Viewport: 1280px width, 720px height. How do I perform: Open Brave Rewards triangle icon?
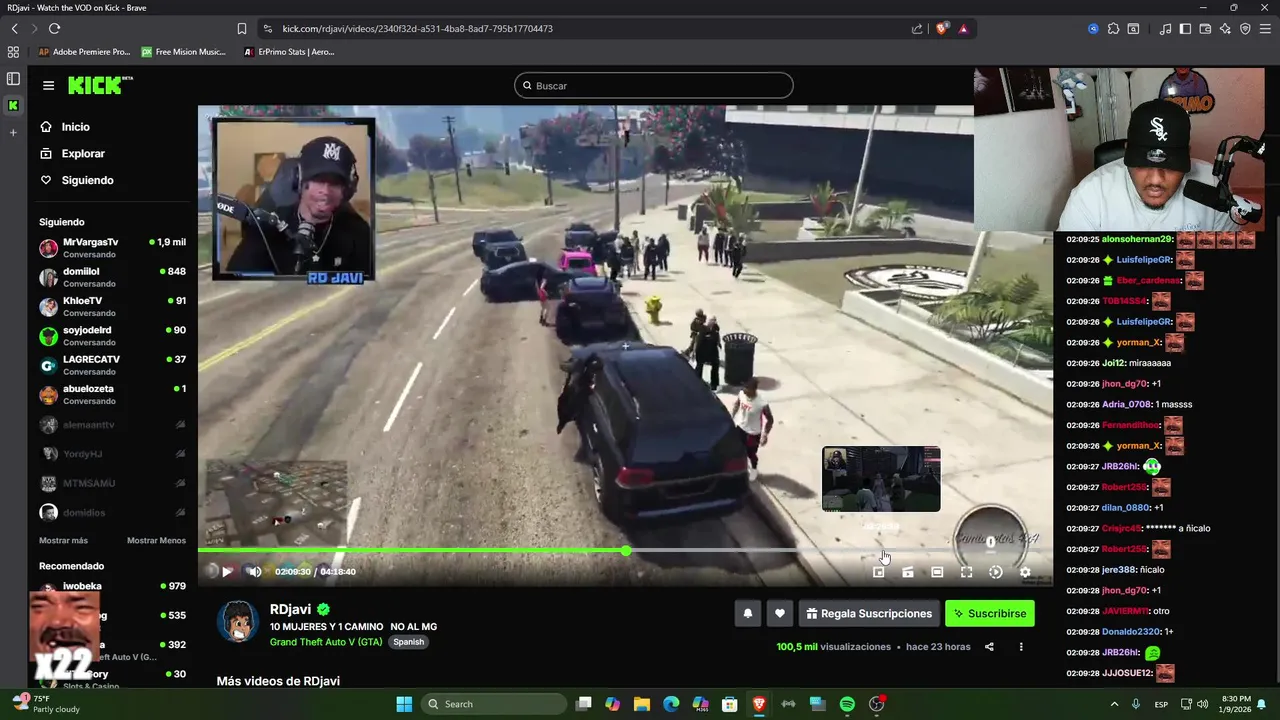963,29
